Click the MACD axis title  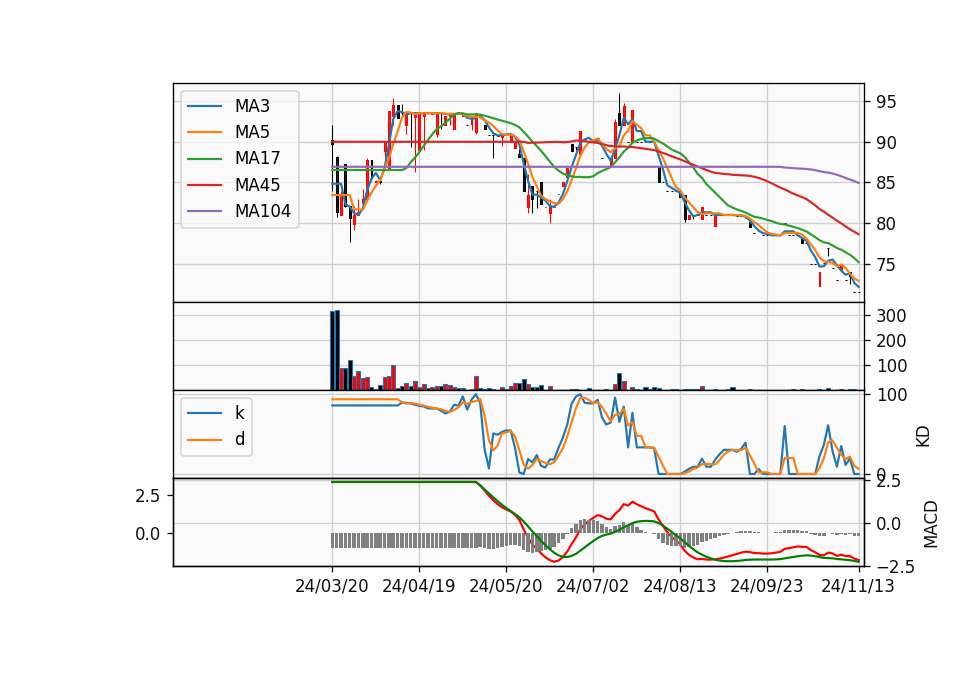[931, 524]
